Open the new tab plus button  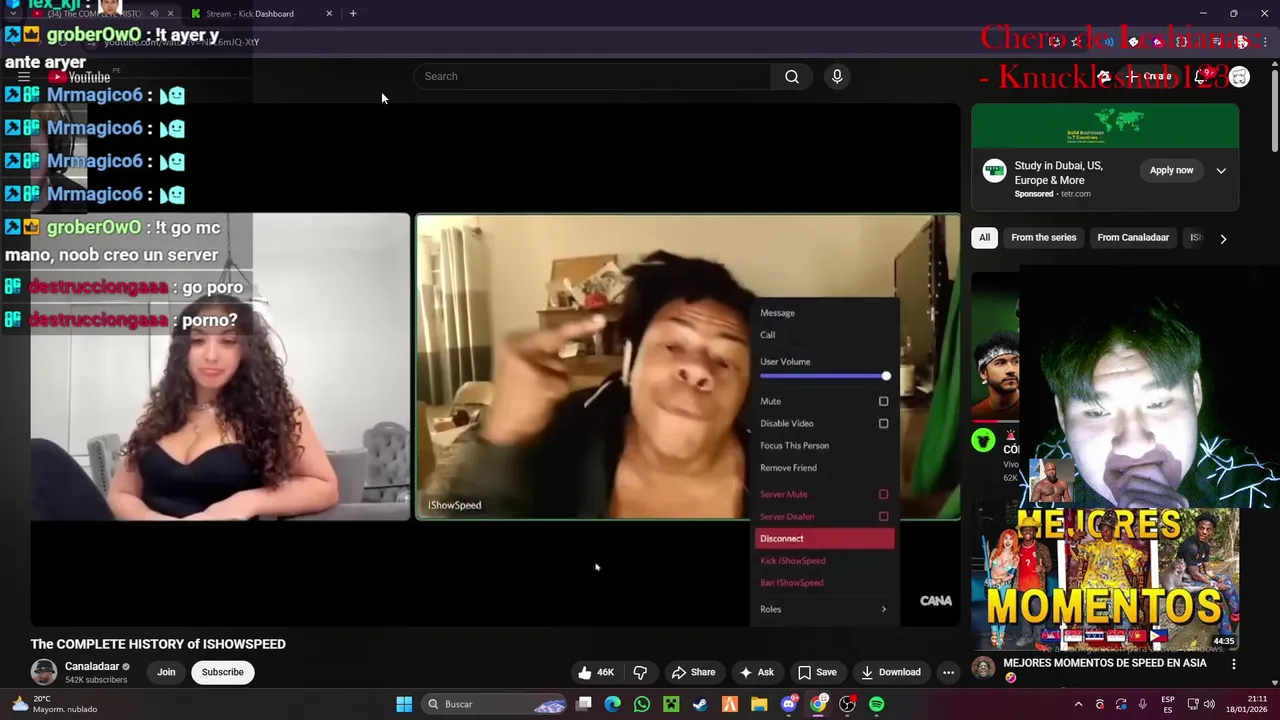click(x=353, y=13)
